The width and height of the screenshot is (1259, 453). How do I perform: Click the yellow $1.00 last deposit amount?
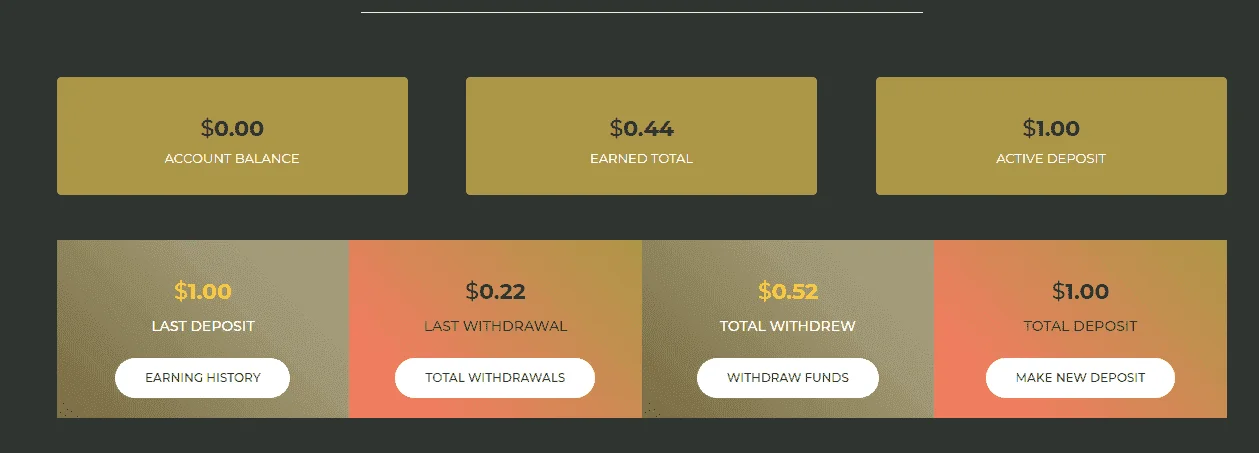click(x=203, y=291)
